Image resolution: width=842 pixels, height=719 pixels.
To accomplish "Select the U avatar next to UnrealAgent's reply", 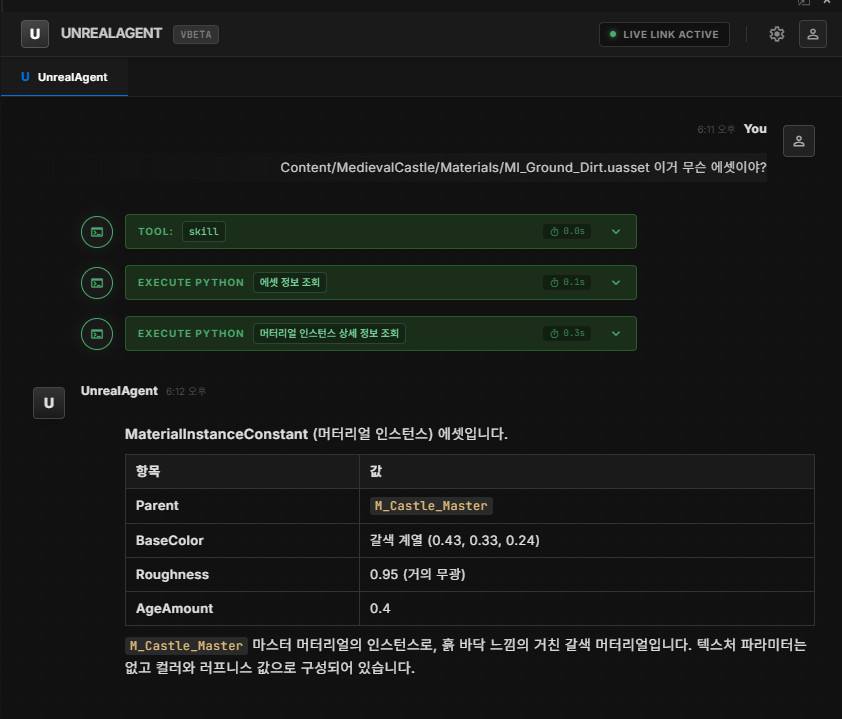I will pyautogui.click(x=48, y=403).
